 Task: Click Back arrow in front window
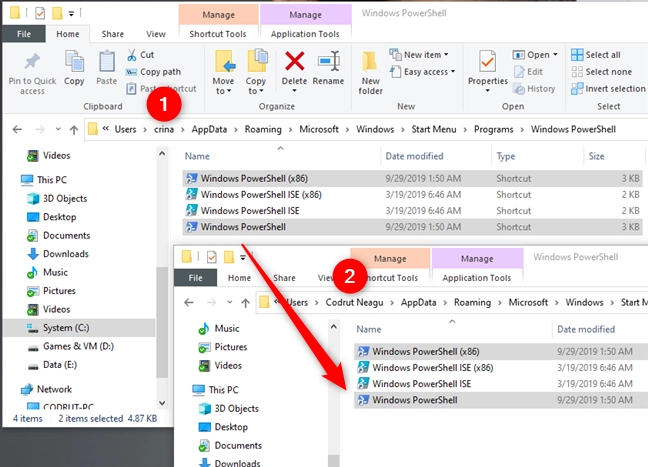tap(189, 303)
